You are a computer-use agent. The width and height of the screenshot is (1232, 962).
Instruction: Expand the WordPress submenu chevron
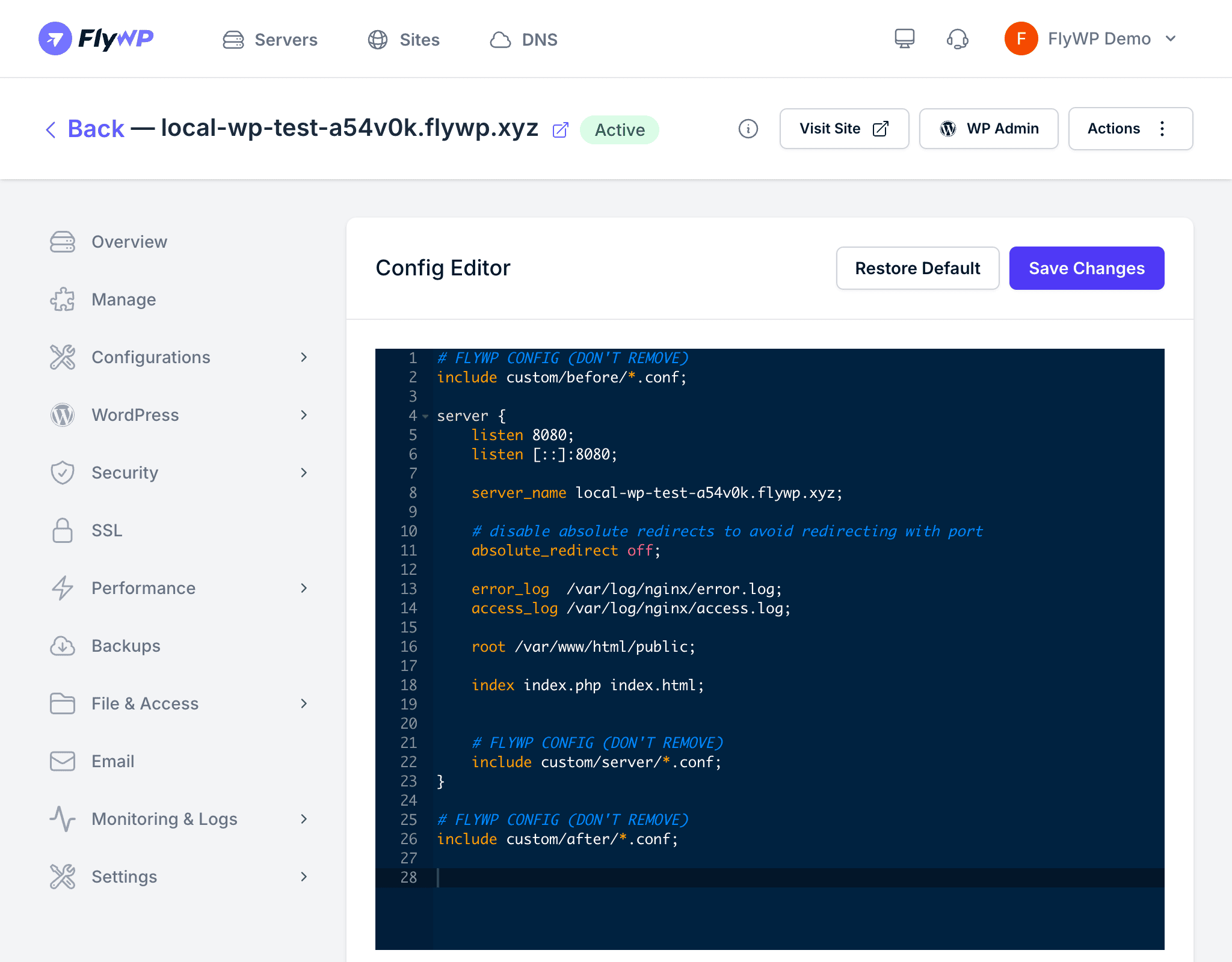(304, 415)
